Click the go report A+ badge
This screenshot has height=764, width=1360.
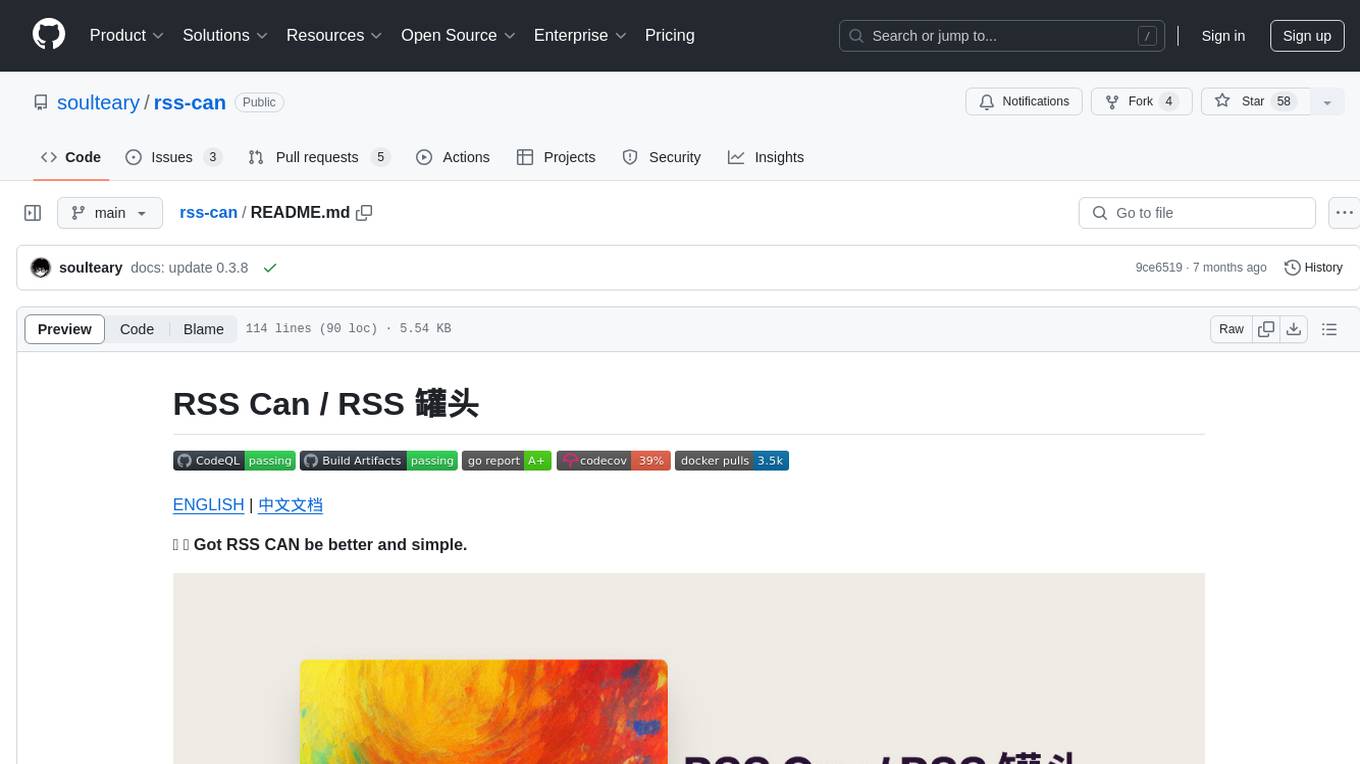pos(506,461)
